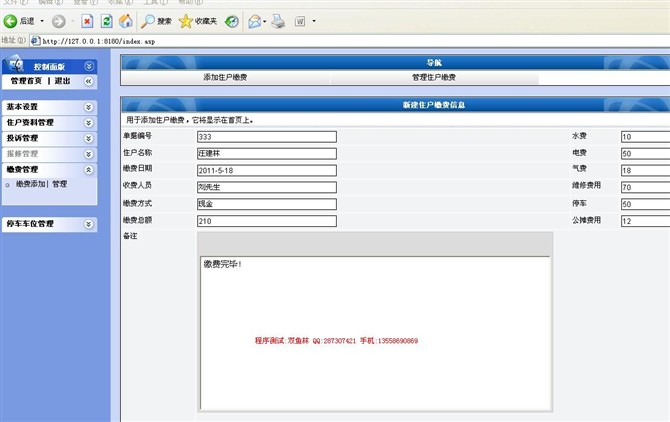Viewport: 670px width, 422px height.
Task: Click the Mail envelope icon
Action: [255, 21]
